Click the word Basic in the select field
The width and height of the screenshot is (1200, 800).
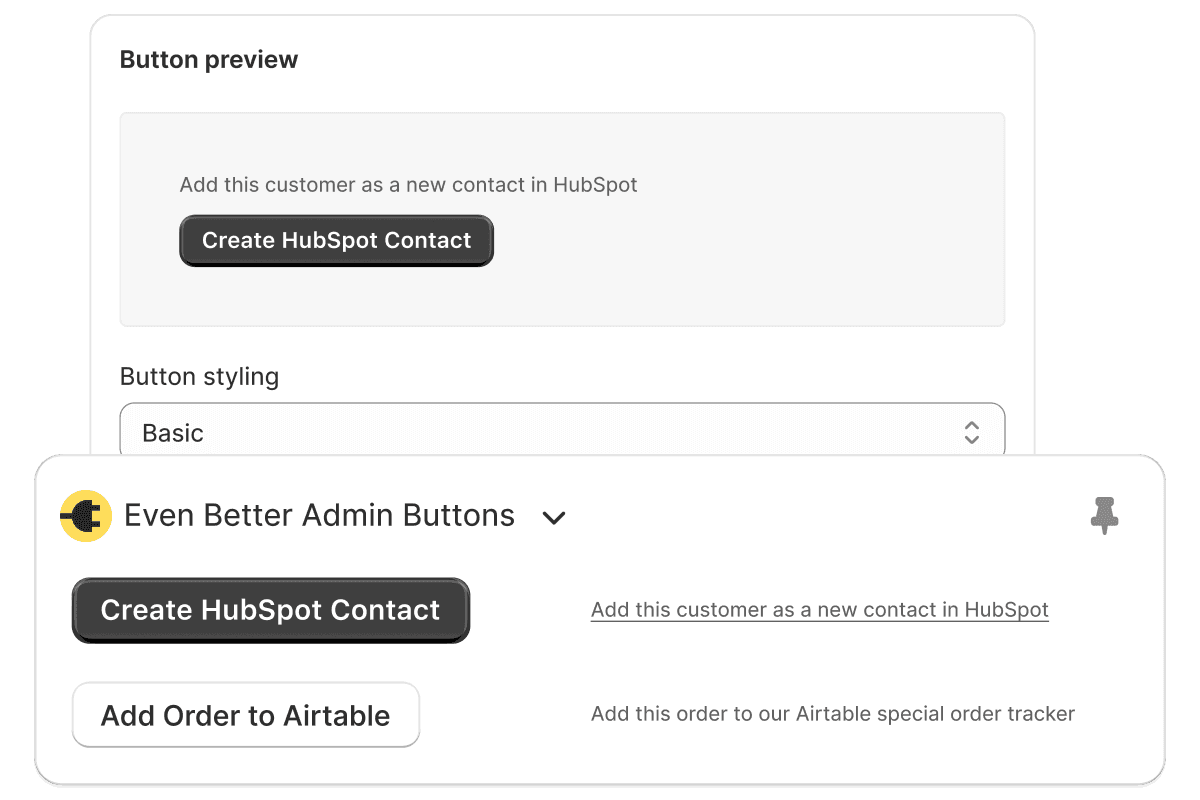tap(173, 433)
